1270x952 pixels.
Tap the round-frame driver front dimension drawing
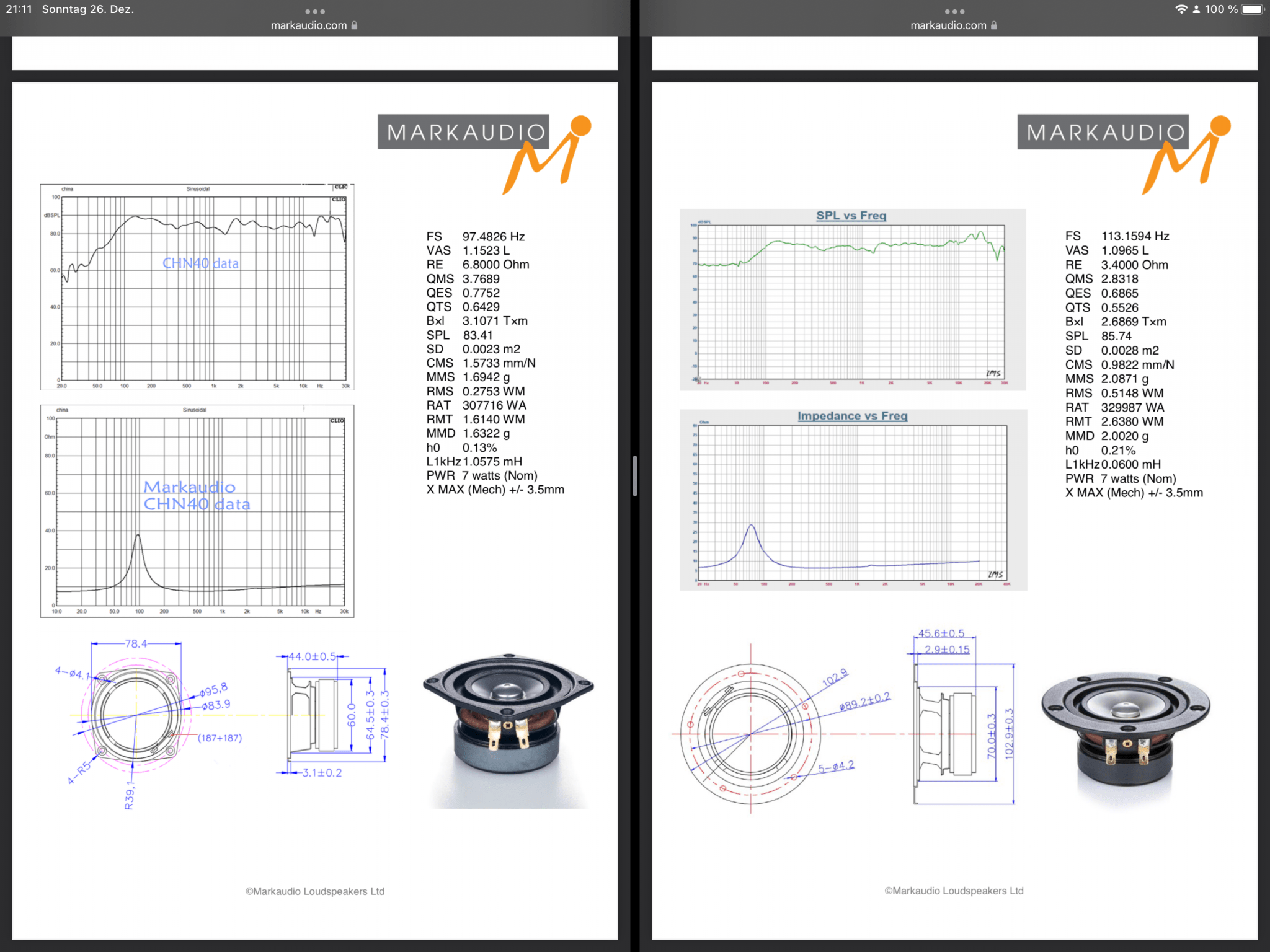[783, 728]
